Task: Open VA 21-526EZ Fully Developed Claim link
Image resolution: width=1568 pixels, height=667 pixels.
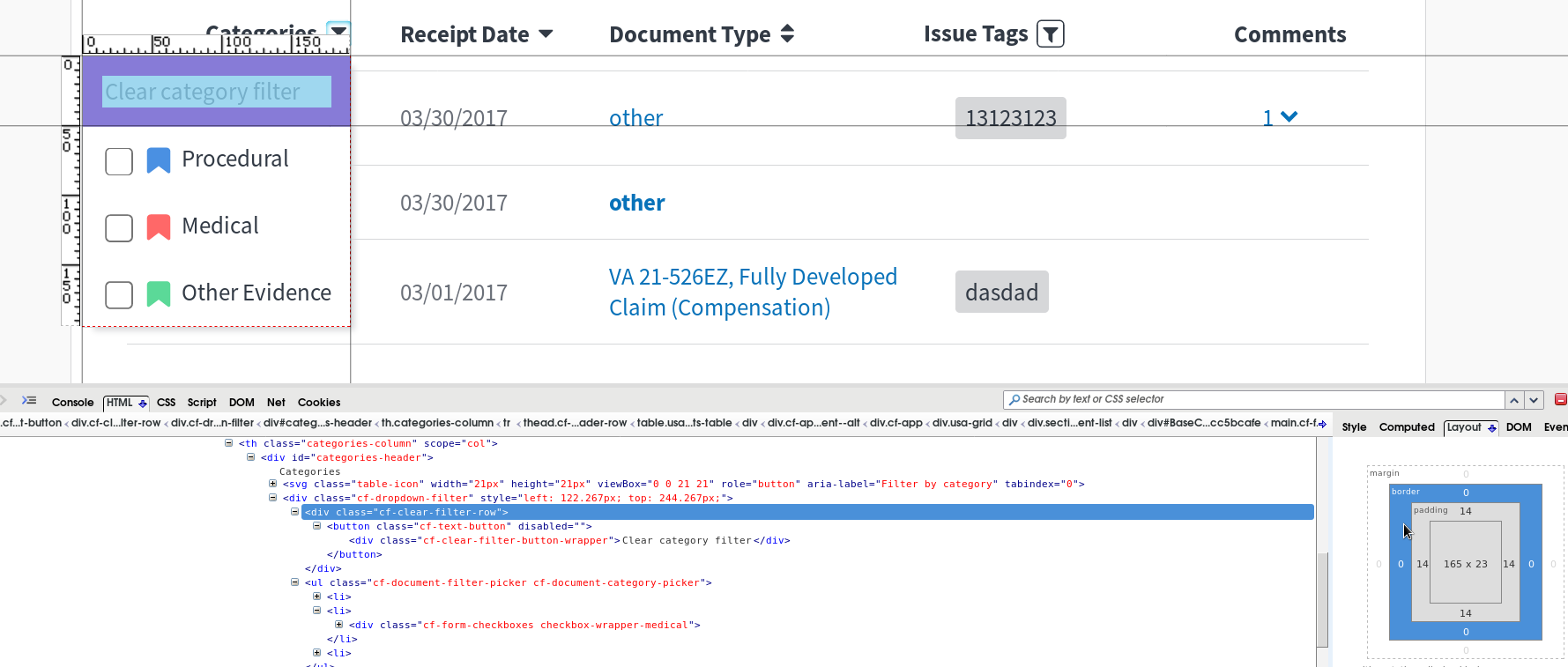Action: [753, 292]
